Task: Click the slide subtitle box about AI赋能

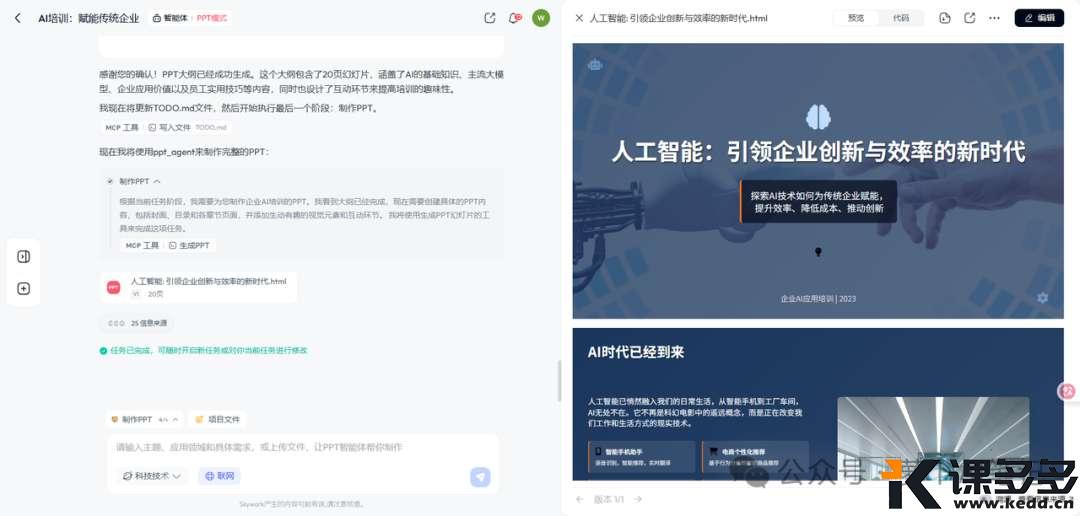Action: click(818, 201)
